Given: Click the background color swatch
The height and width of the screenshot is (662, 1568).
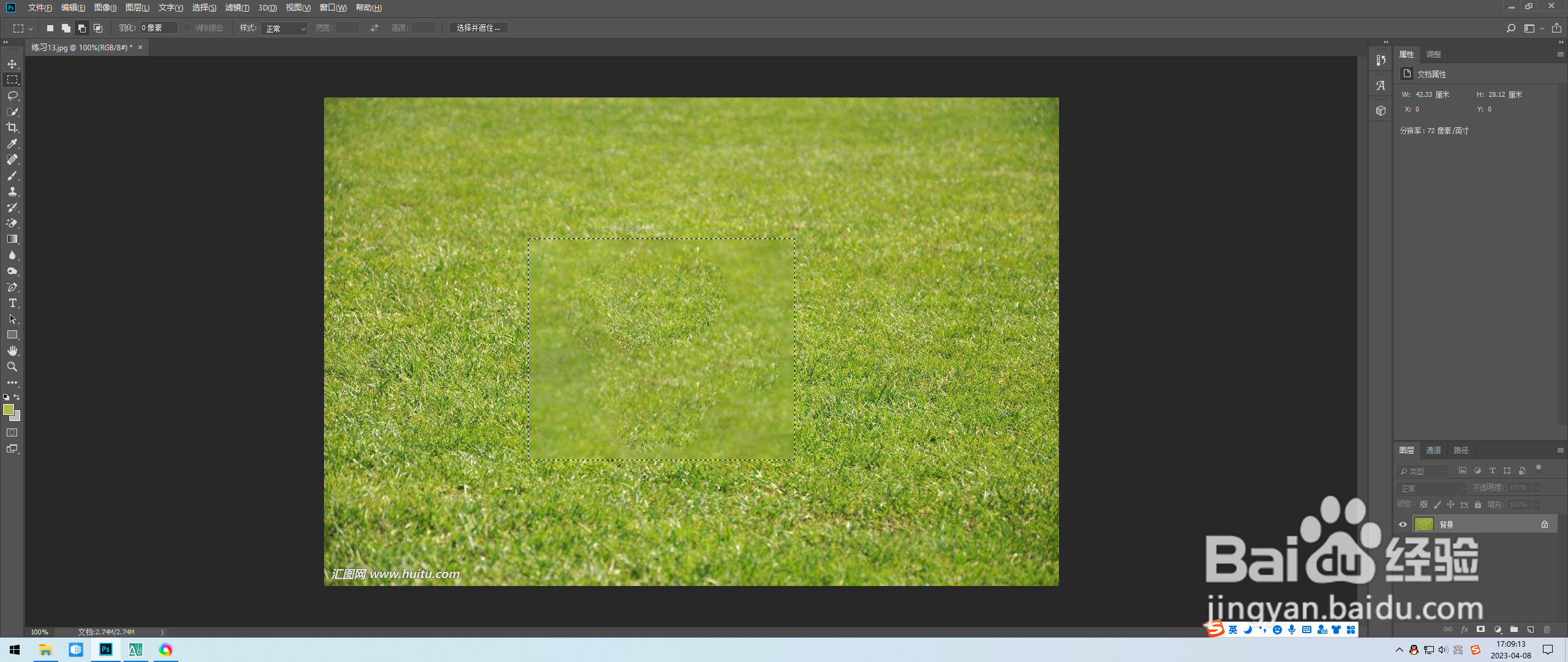Looking at the screenshot, I should [x=17, y=417].
